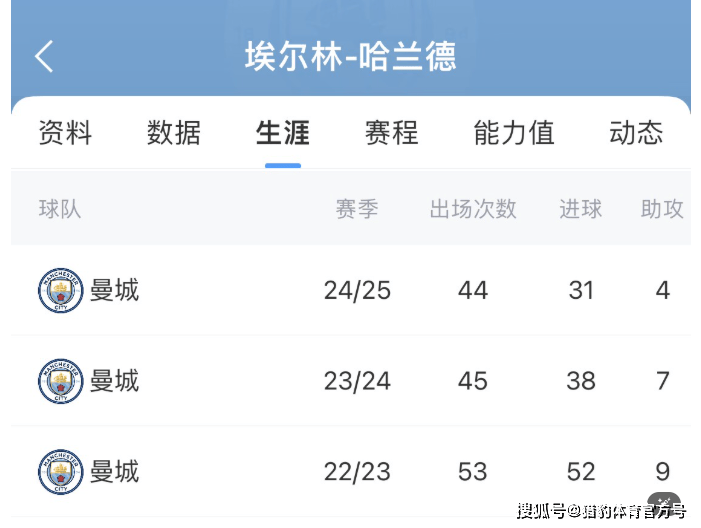Screen dimensions: 701x528
Task: Click the 出场次数 column header
Action: pyautogui.click(x=473, y=209)
